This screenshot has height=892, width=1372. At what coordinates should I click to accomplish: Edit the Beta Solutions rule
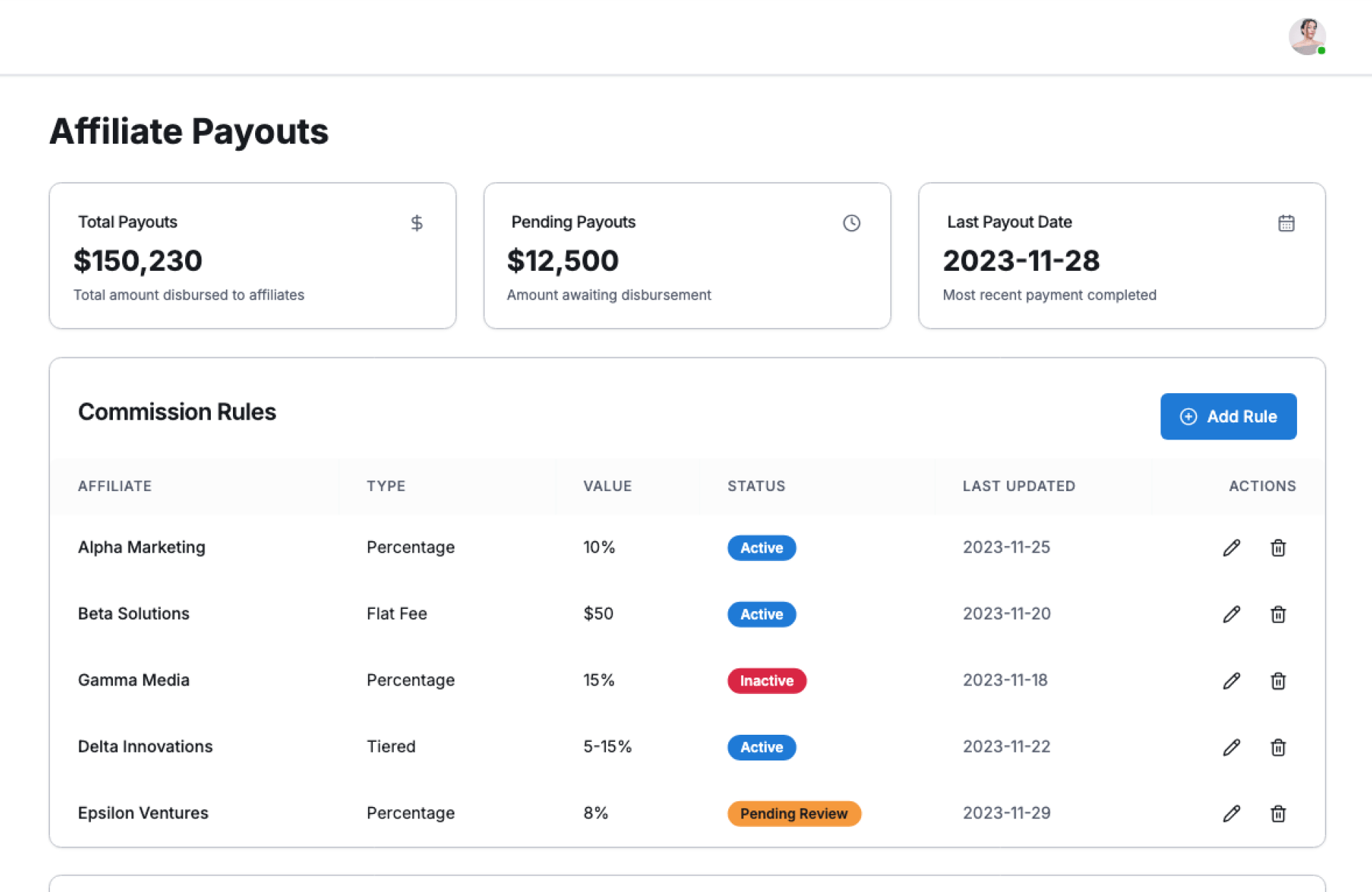point(1231,614)
